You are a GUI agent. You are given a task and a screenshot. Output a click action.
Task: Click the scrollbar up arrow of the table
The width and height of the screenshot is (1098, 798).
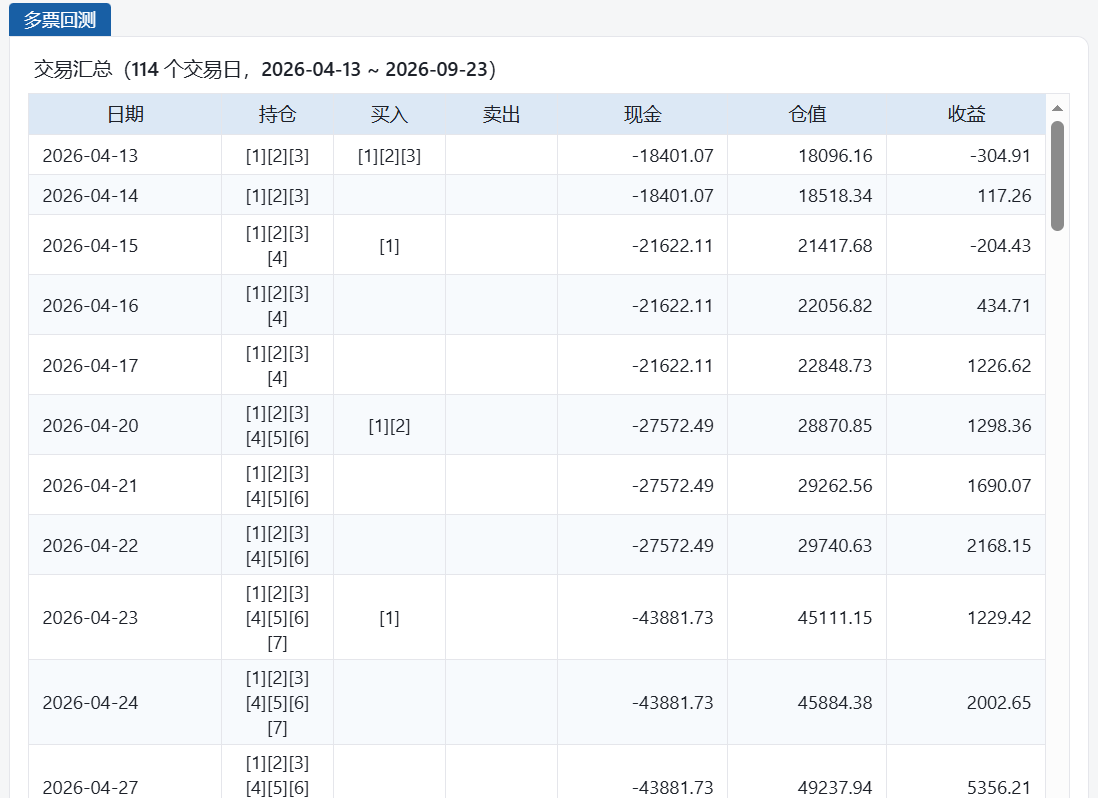click(x=1057, y=108)
